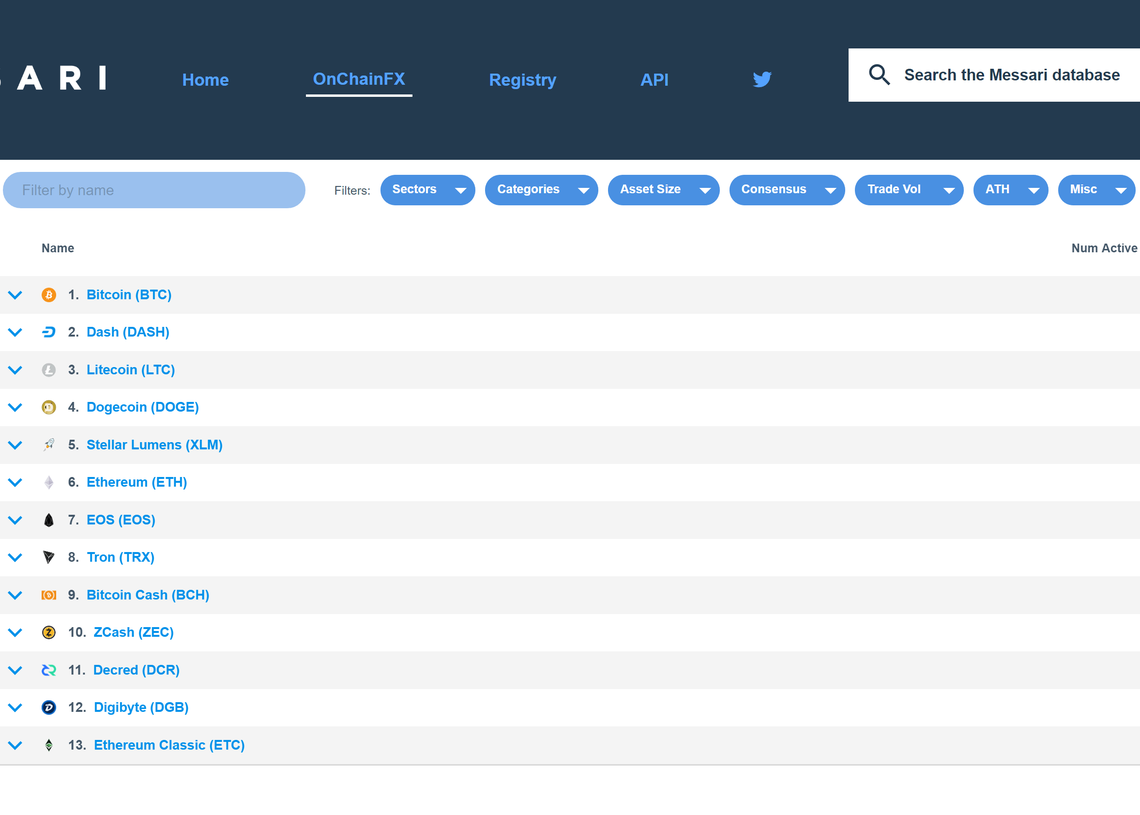Open the Asset Size filter dropdown

[663, 190]
